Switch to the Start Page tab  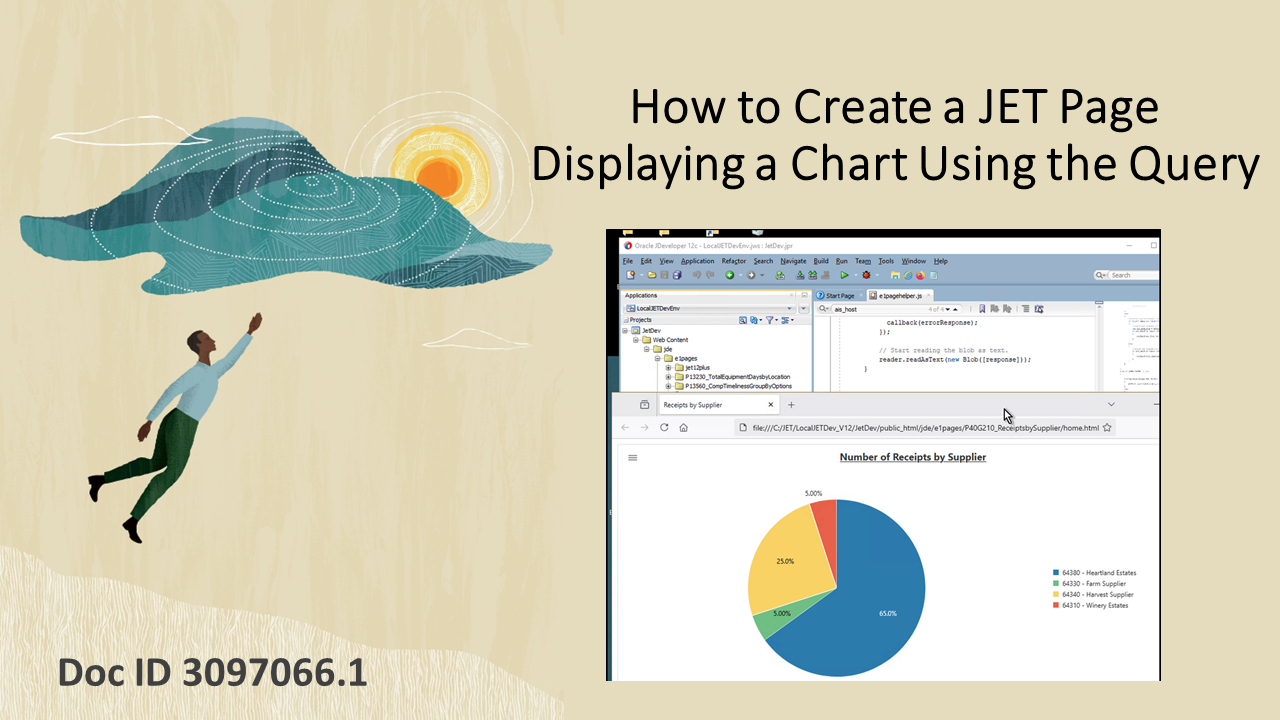tap(838, 295)
